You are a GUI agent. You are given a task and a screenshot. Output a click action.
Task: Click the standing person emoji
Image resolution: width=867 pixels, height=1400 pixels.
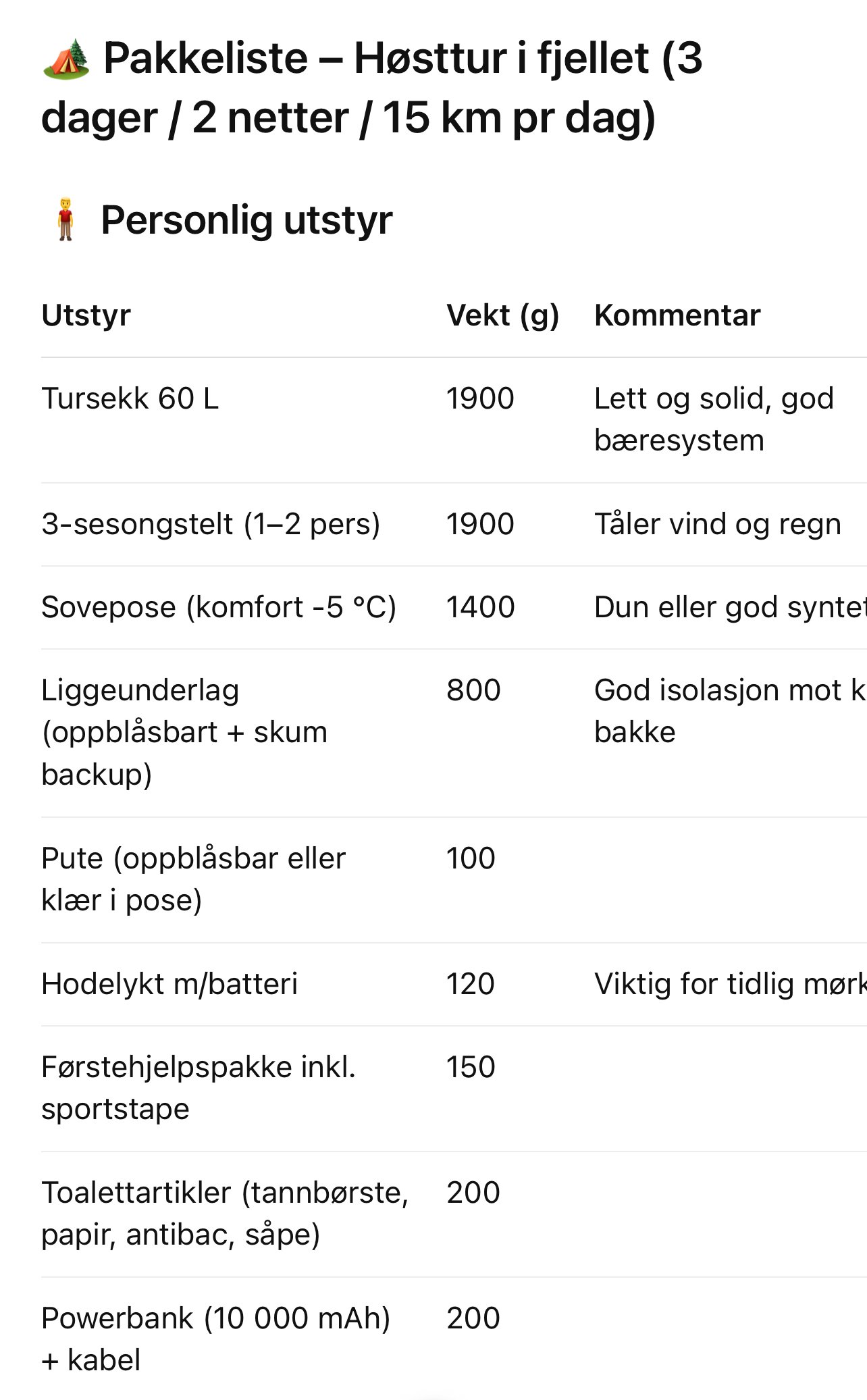pyautogui.click(x=65, y=219)
